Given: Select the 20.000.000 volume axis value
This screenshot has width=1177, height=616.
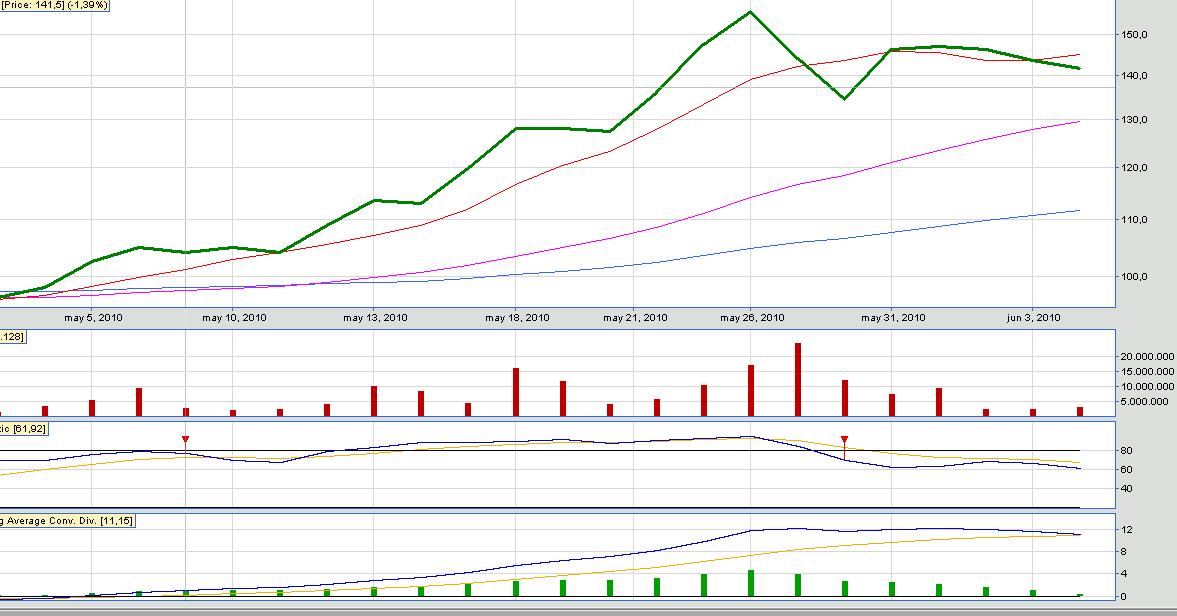Looking at the screenshot, I should click(1147, 357).
